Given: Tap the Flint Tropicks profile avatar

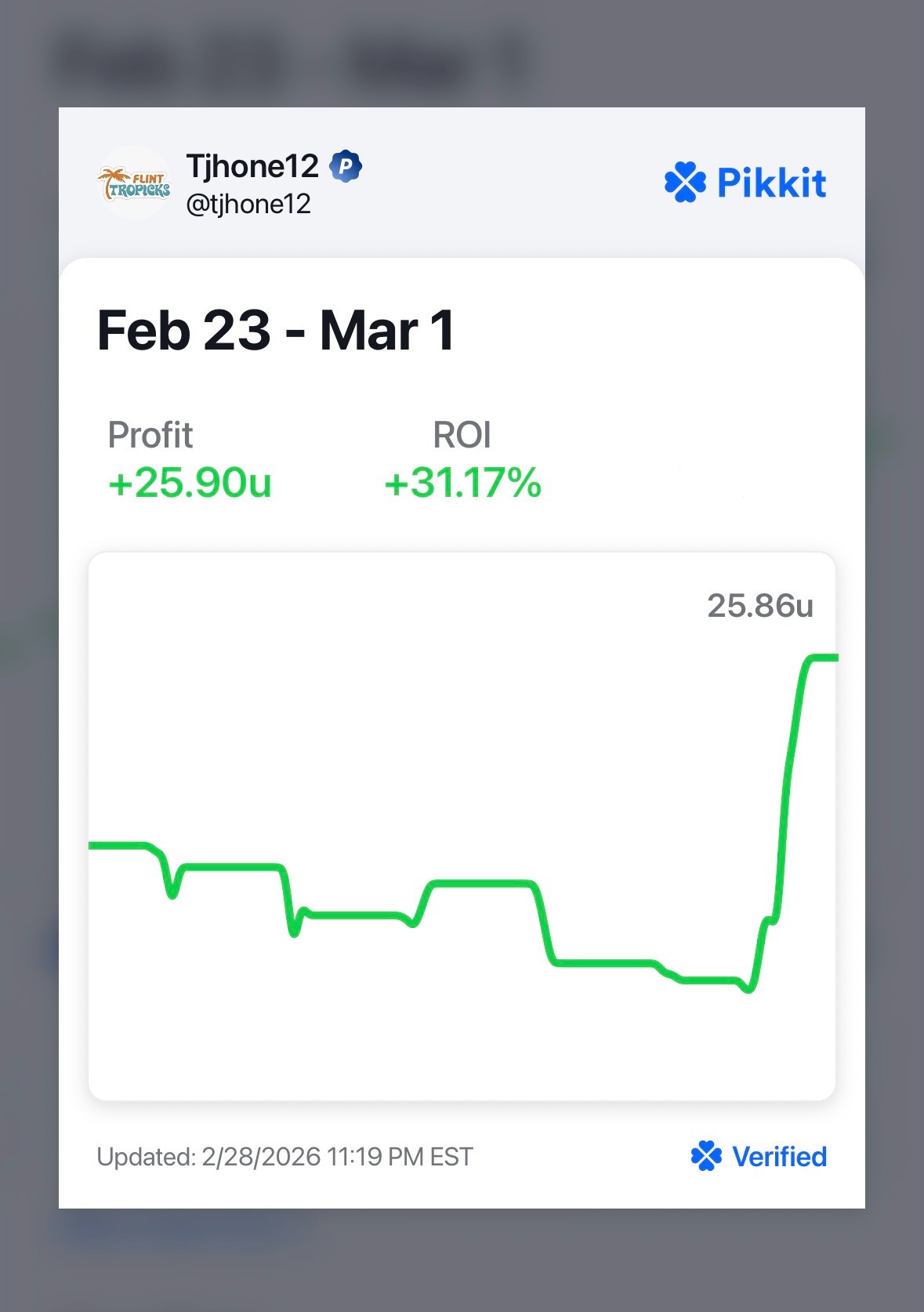Looking at the screenshot, I should click(x=134, y=183).
